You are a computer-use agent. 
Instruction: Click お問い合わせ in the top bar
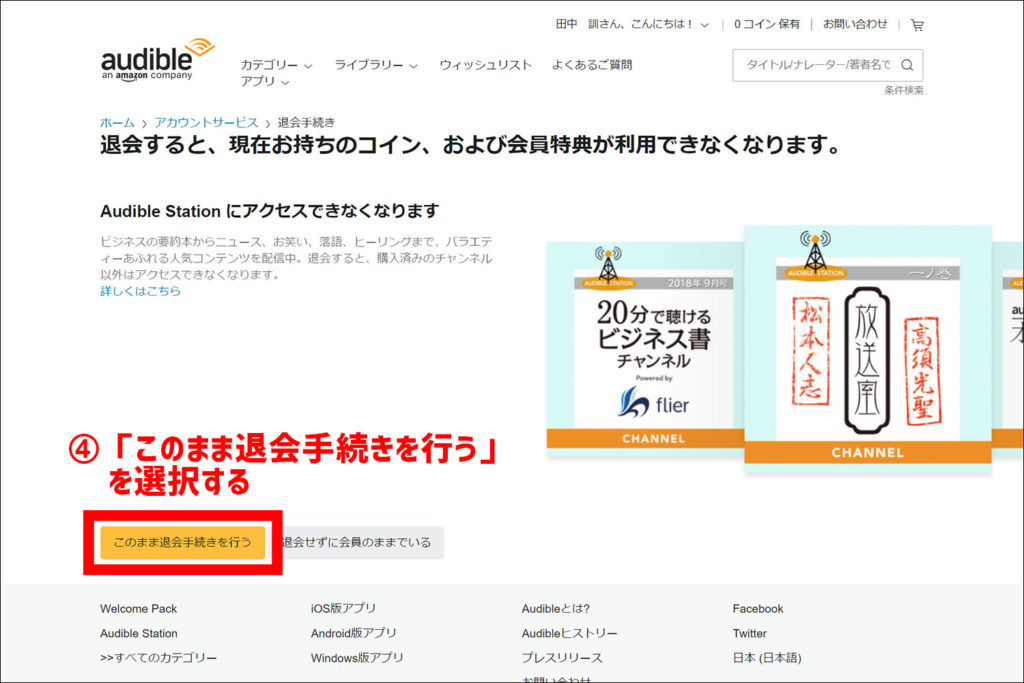point(855,24)
